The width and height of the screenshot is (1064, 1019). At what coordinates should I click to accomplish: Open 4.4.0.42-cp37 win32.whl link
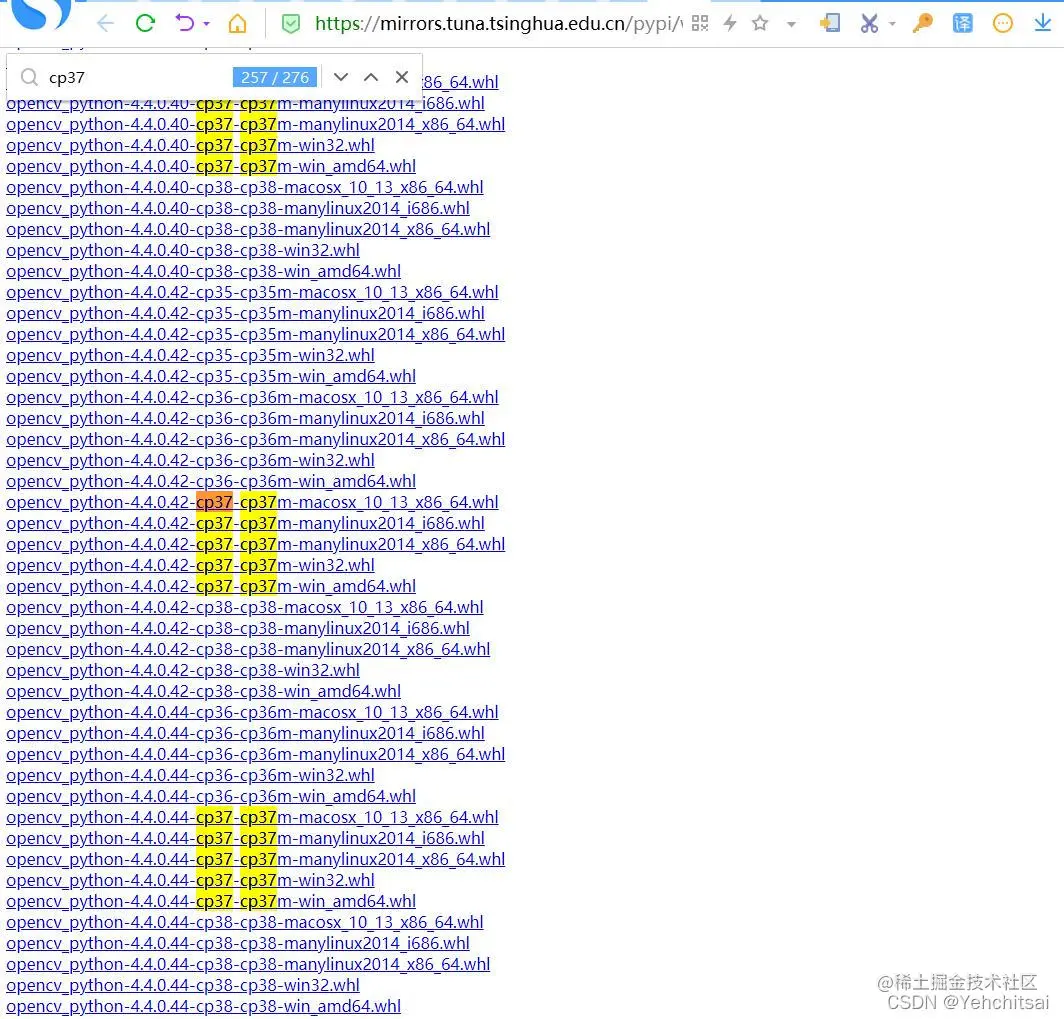coord(191,566)
